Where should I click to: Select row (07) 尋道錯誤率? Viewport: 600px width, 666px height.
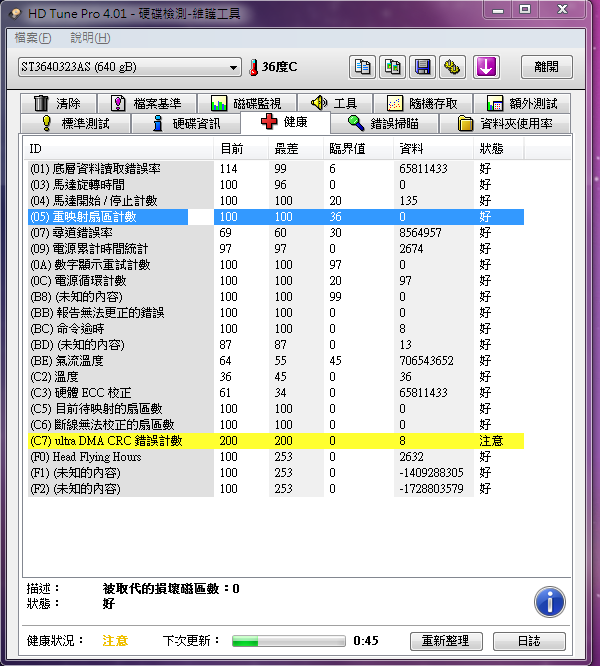click(x=276, y=233)
